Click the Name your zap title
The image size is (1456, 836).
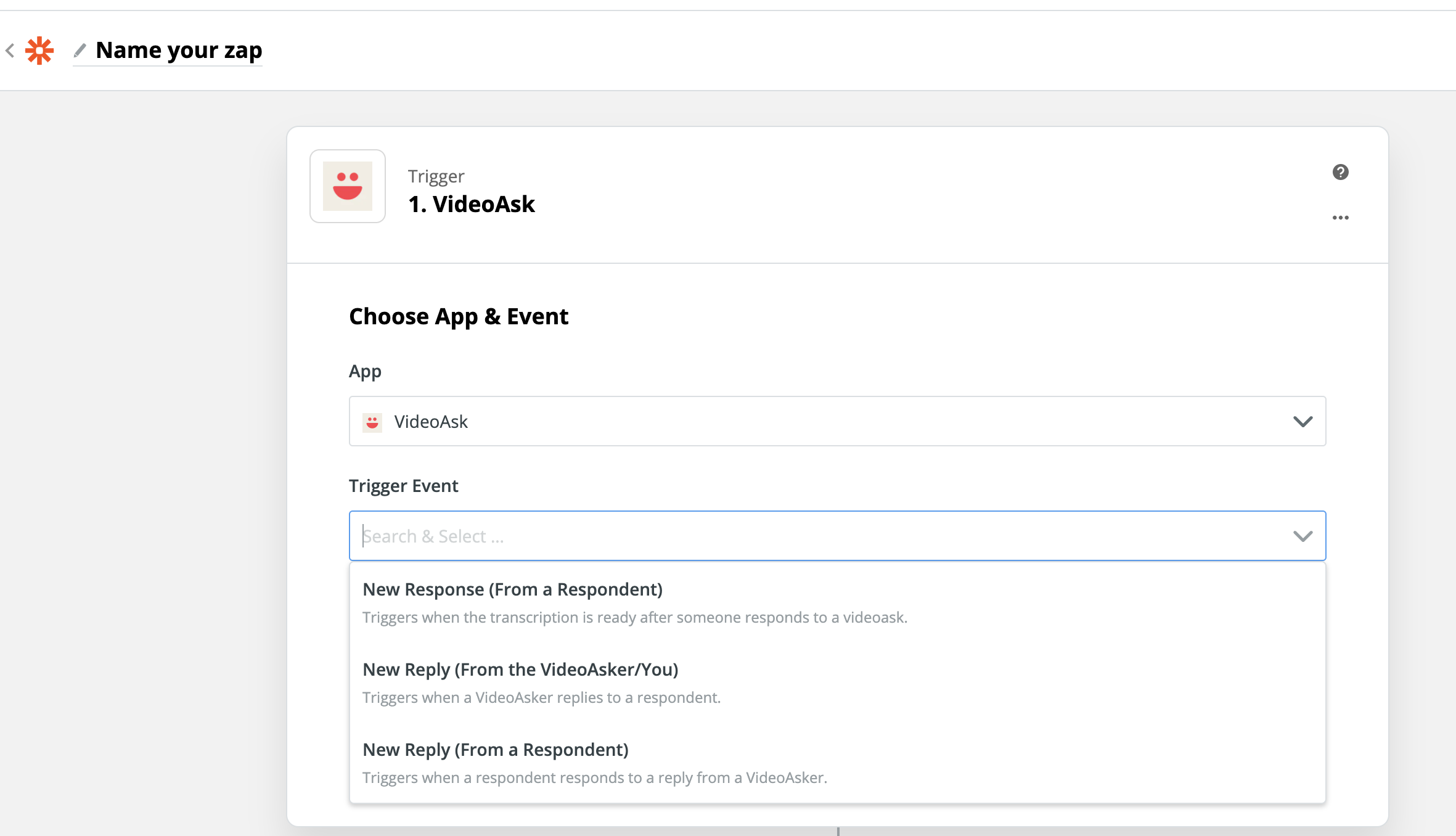click(x=179, y=50)
